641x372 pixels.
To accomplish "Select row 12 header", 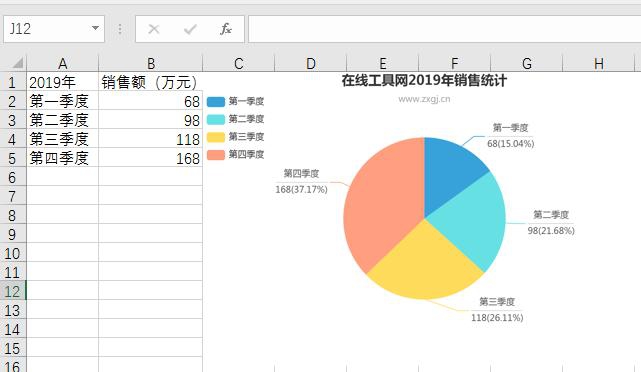I will [x=13, y=291].
